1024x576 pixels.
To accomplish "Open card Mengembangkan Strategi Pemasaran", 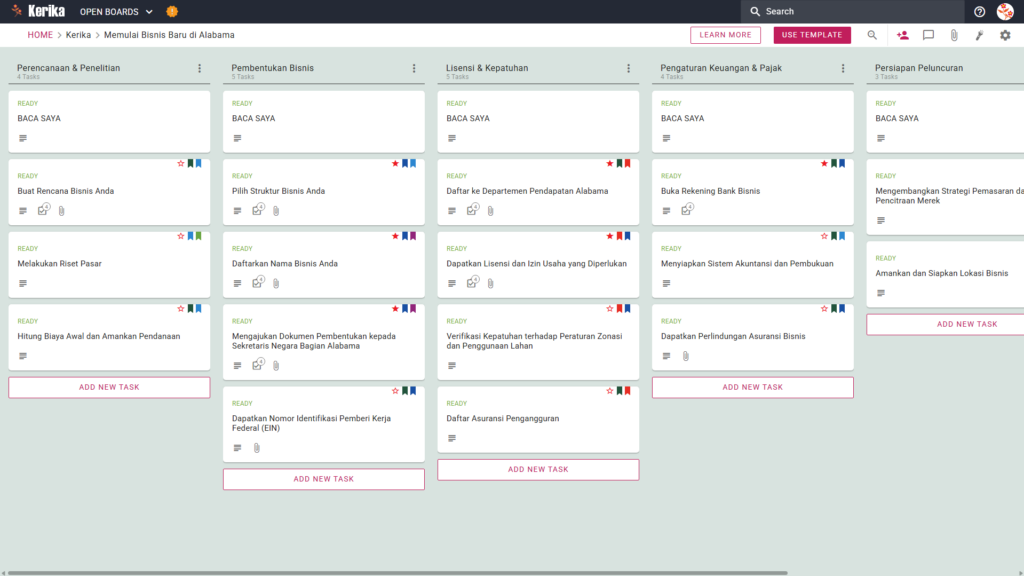I will [946, 197].
